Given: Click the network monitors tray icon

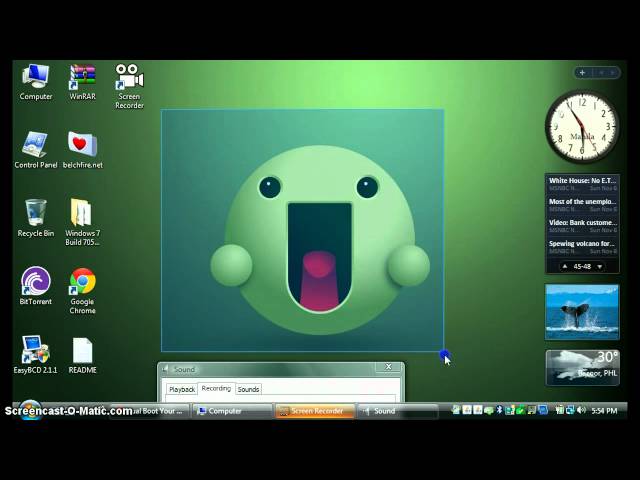Looking at the screenshot, I should (570, 410).
